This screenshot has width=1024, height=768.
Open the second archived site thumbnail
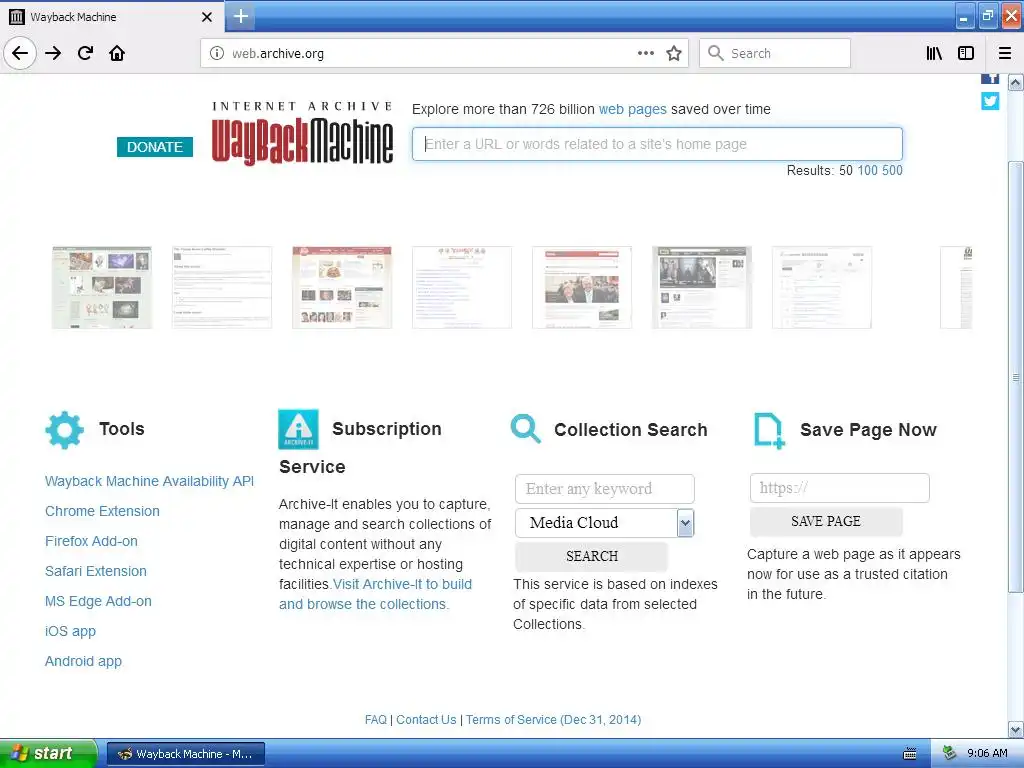(222, 287)
